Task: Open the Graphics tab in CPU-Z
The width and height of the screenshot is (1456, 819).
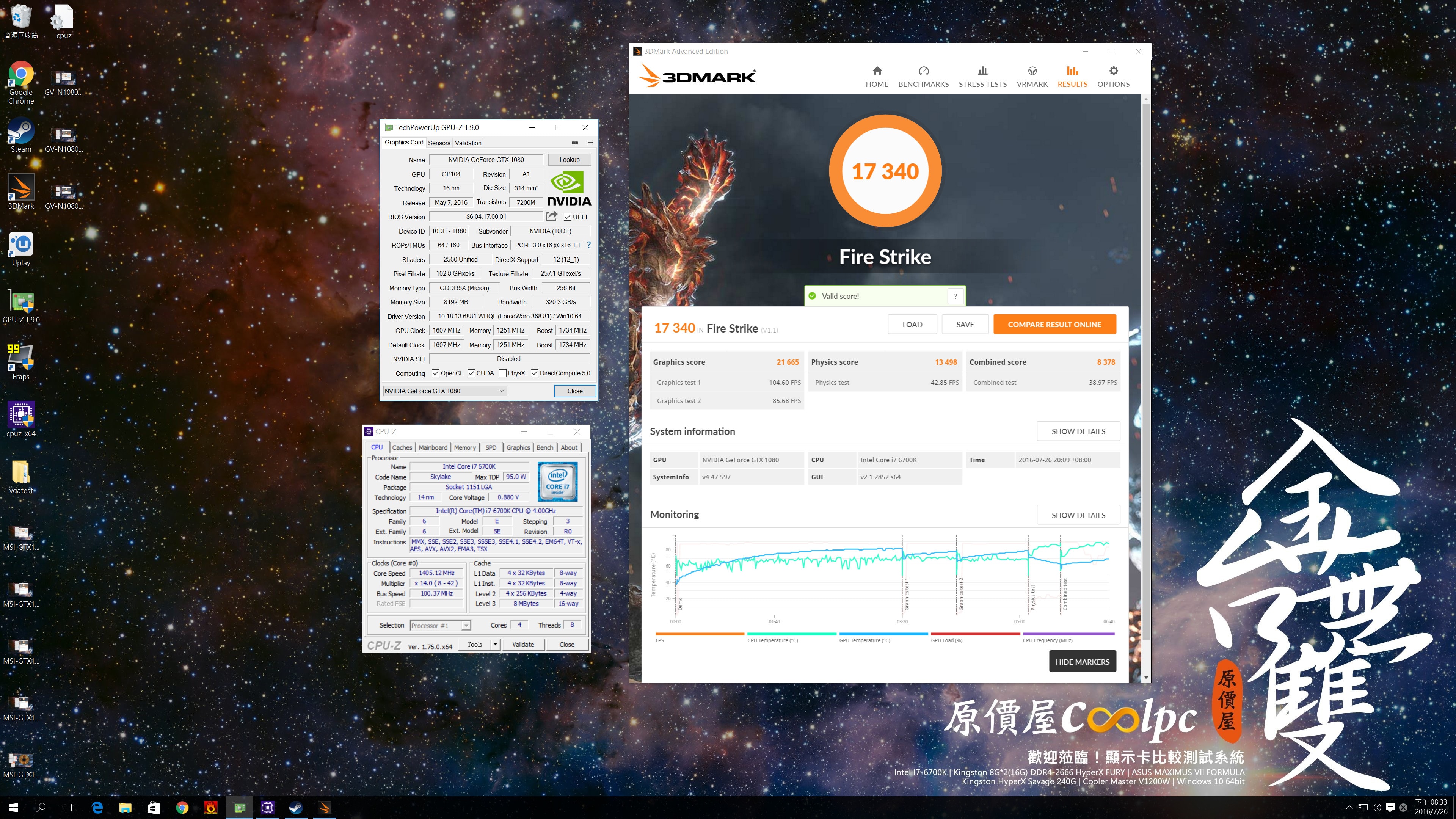Action: (x=518, y=447)
